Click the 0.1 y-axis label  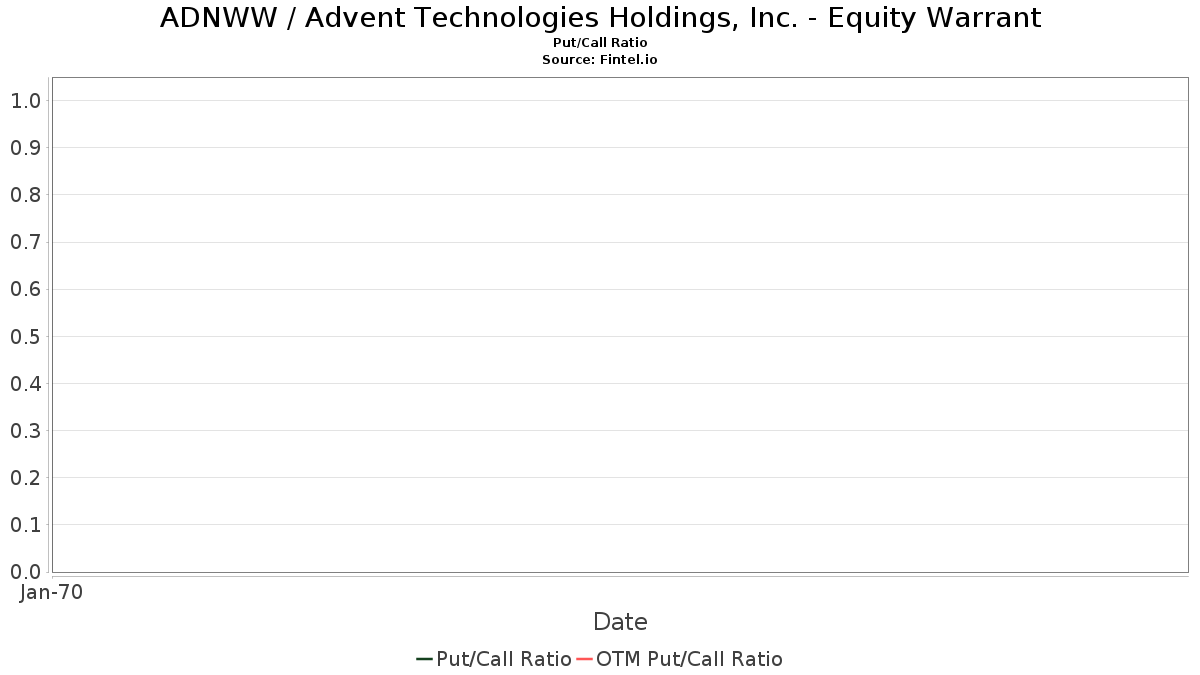(x=25, y=524)
